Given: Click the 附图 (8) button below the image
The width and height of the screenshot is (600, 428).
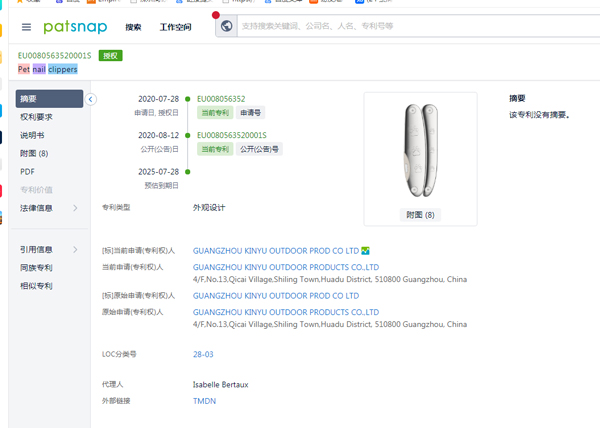Looking at the screenshot, I should [x=421, y=215].
